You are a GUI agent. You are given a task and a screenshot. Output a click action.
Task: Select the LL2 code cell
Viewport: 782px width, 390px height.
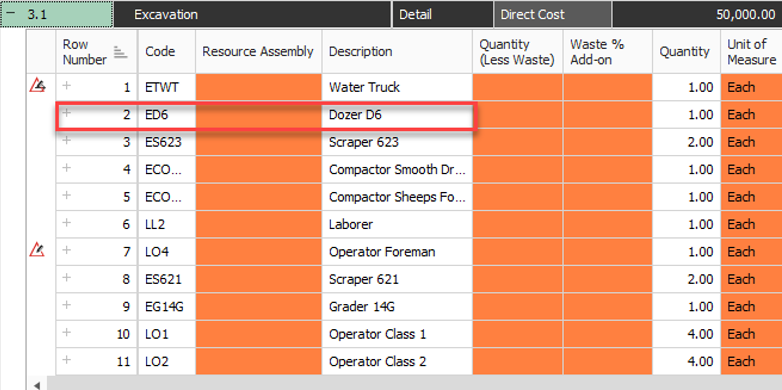167,224
